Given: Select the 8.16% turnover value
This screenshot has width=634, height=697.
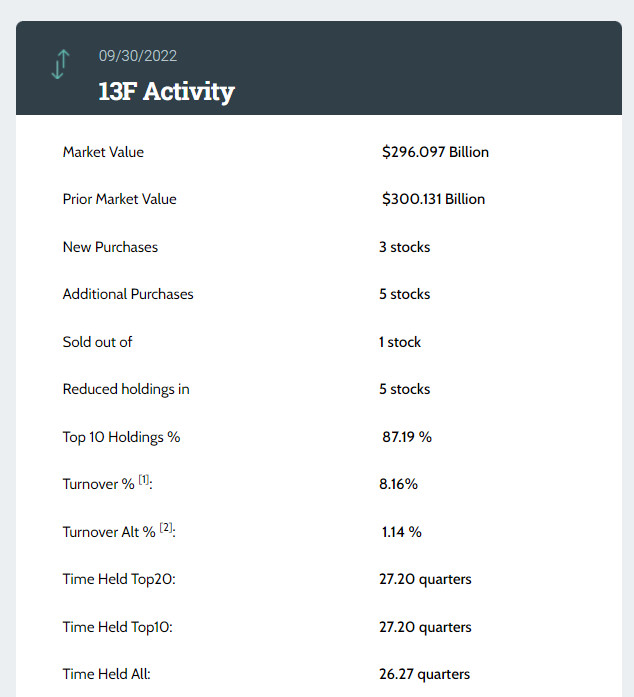Looking at the screenshot, I should (x=398, y=484).
